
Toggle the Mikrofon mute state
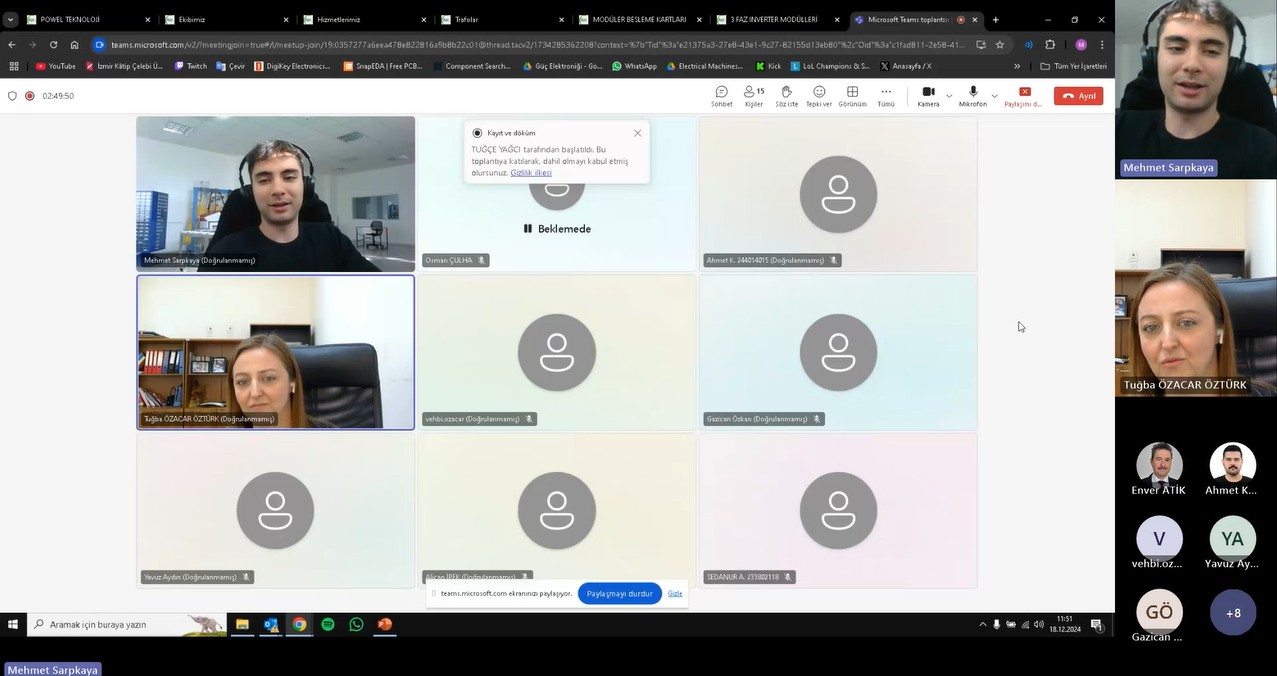pos(972,95)
